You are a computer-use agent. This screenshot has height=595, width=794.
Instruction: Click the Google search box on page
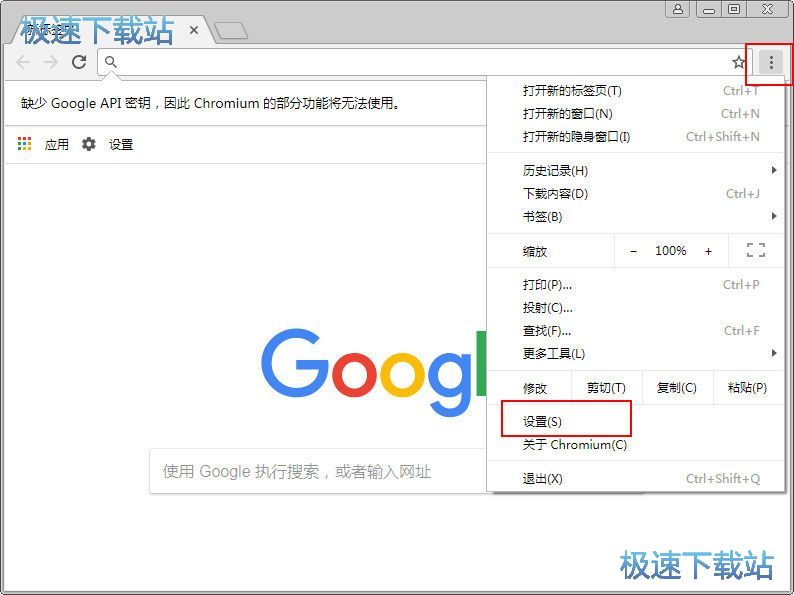(x=318, y=471)
